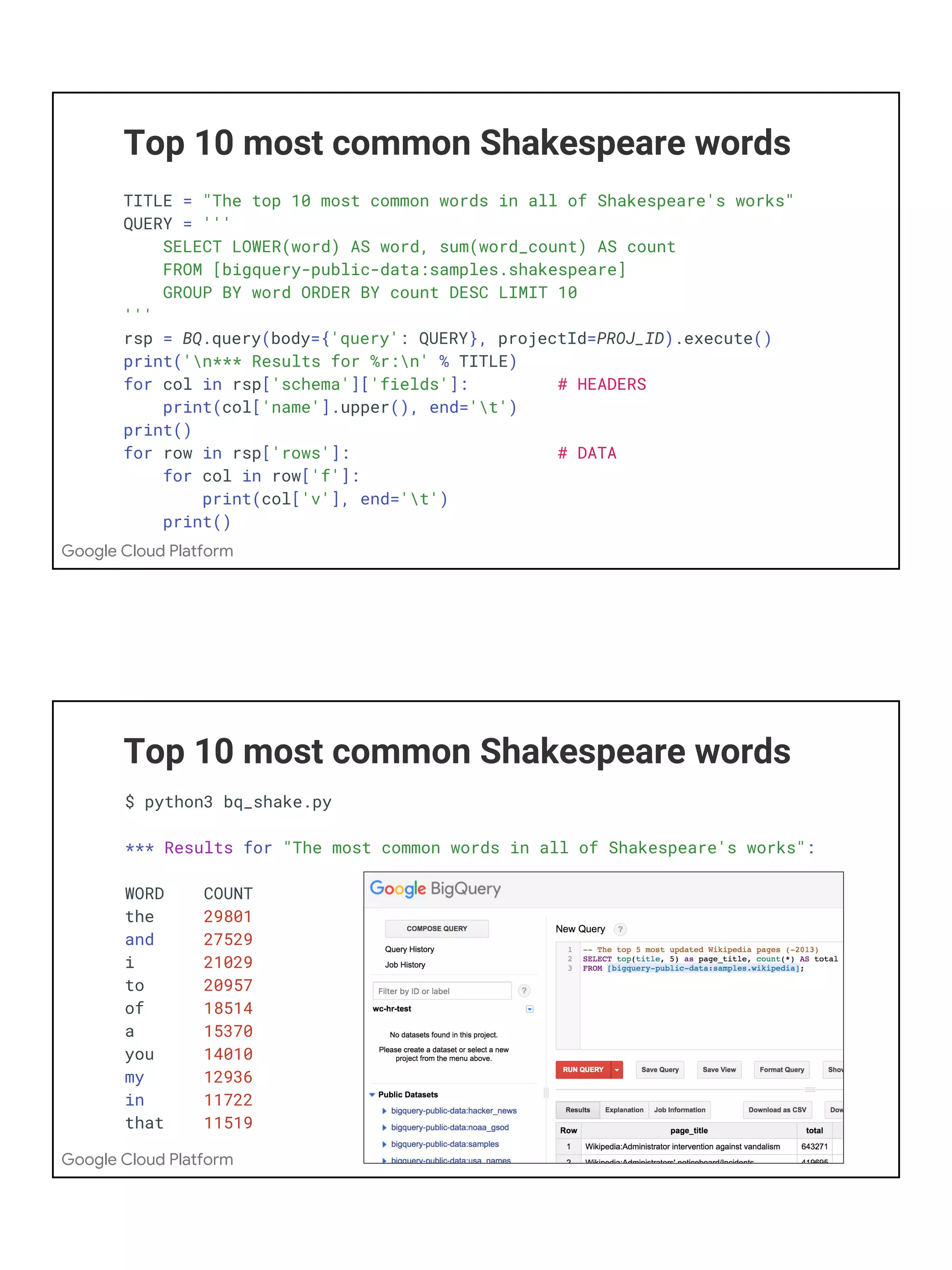Click the [bigquery-public-data:samples.wikipedia] table reference in editor

pyautogui.click(x=703, y=968)
